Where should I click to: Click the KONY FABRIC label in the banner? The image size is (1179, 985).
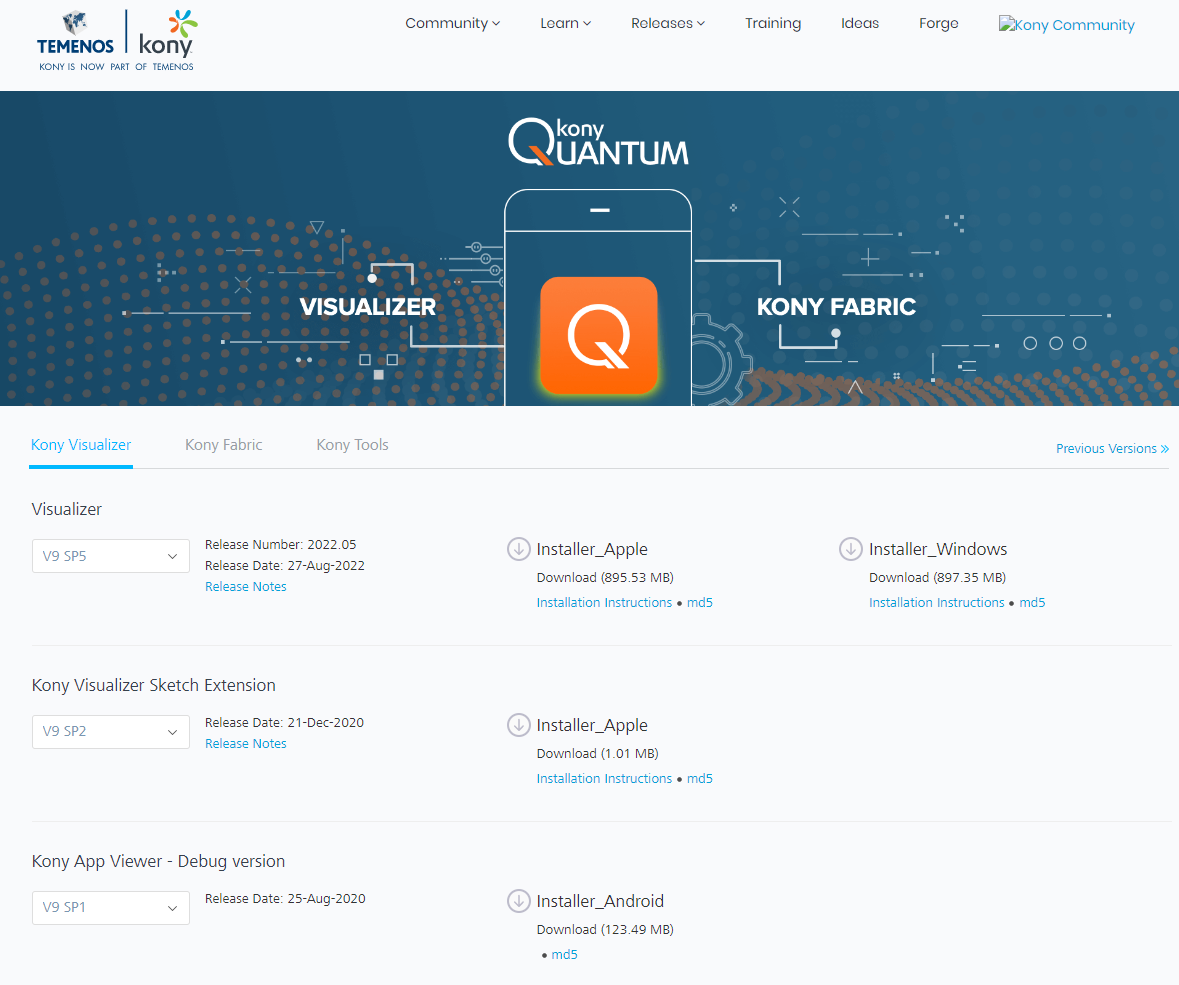[x=836, y=307]
